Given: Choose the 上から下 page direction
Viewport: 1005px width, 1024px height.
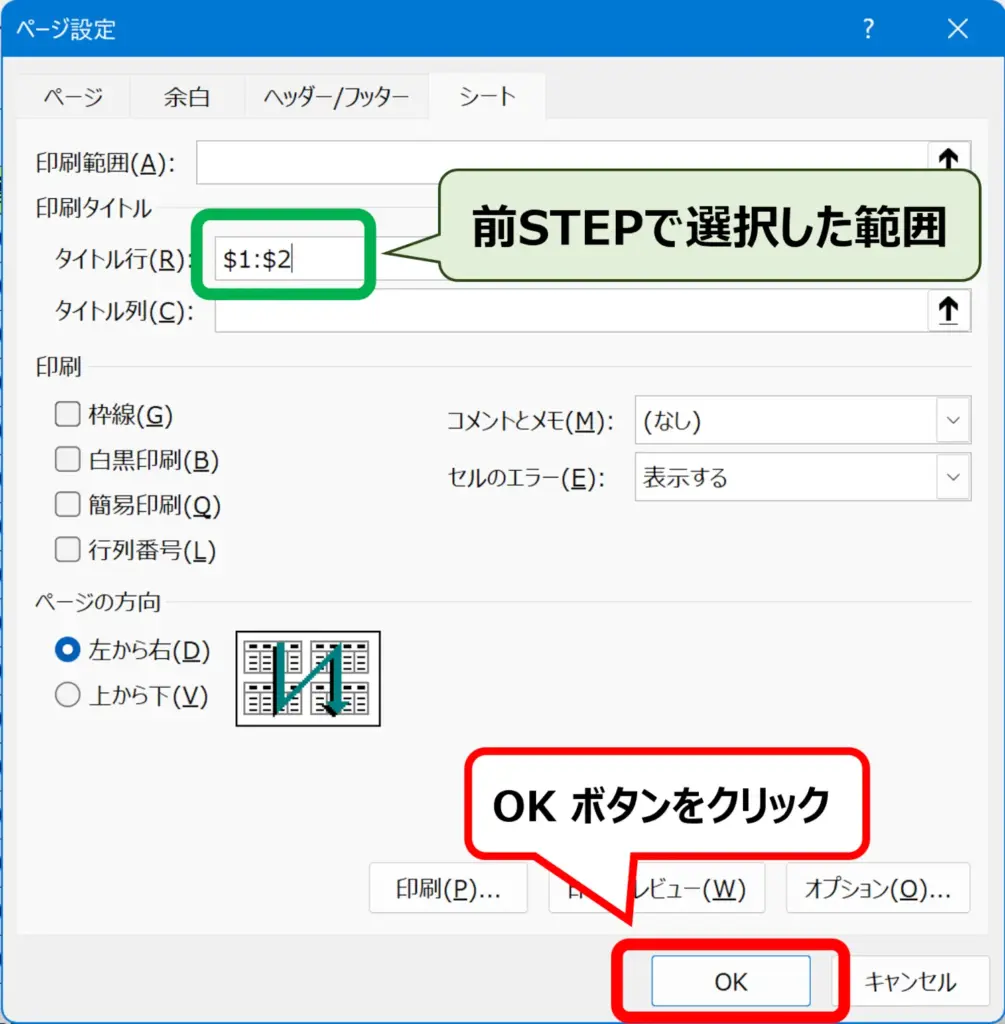Looking at the screenshot, I should [67, 695].
